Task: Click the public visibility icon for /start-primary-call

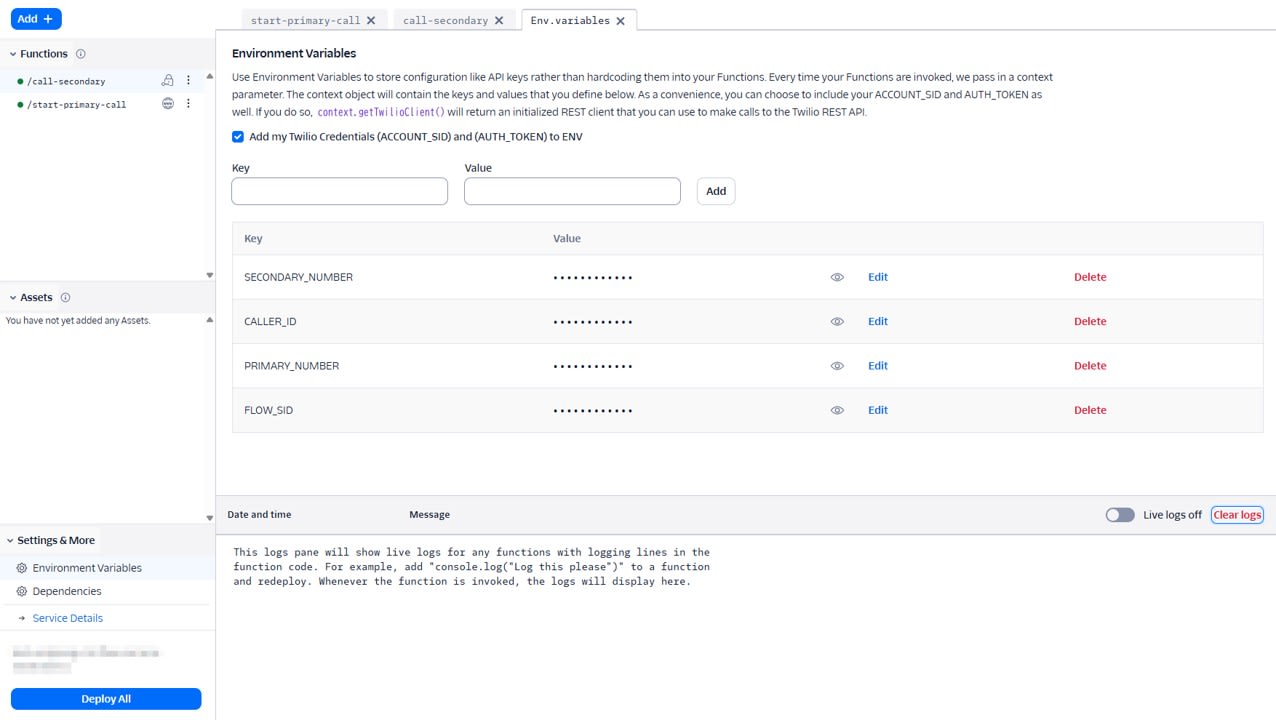Action: (168, 104)
